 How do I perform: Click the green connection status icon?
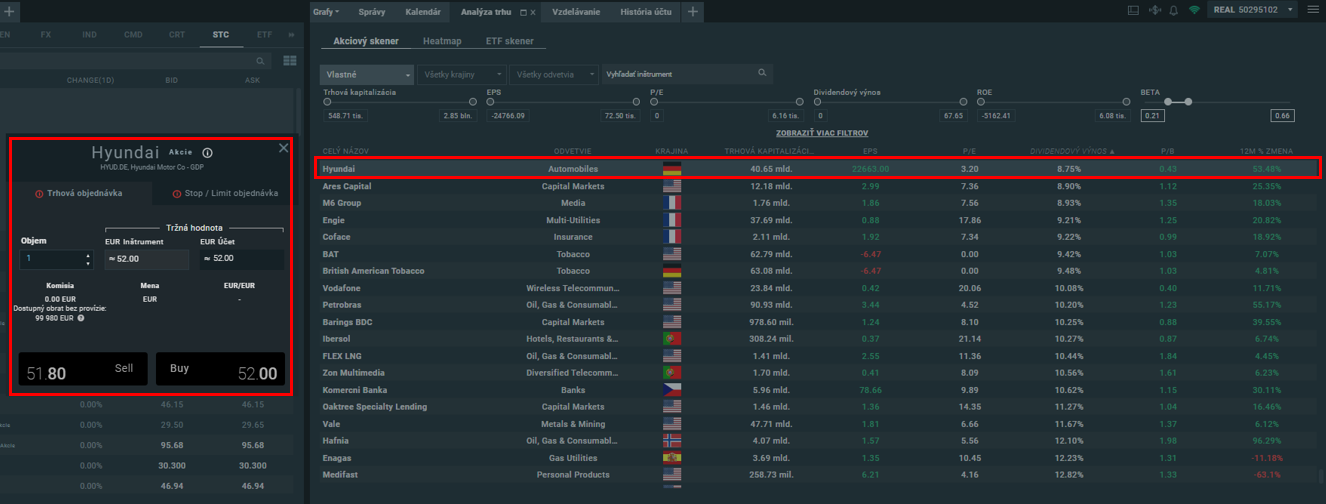click(x=1194, y=11)
